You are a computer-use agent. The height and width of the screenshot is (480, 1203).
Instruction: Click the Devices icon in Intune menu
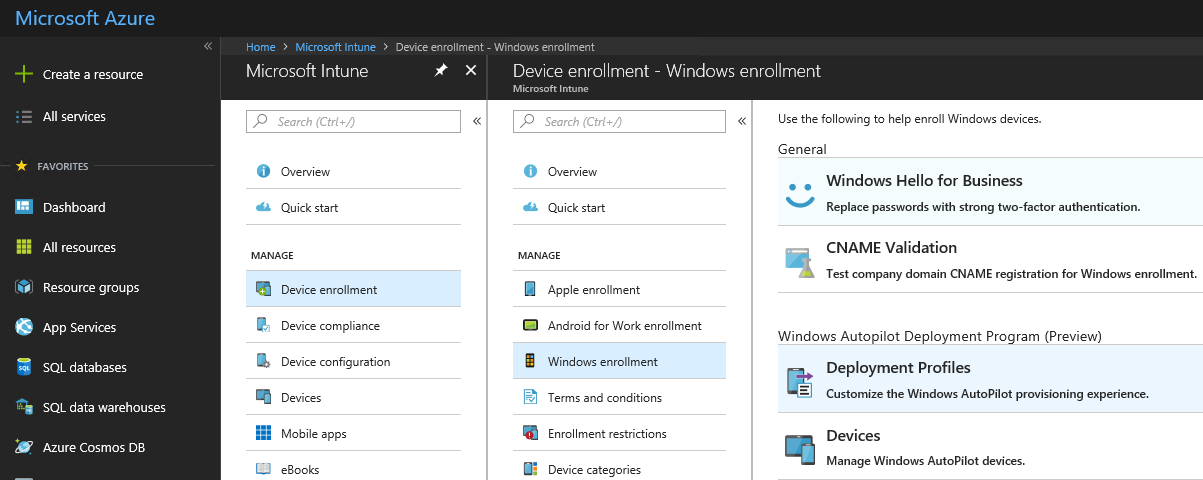(x=263, y=397)
